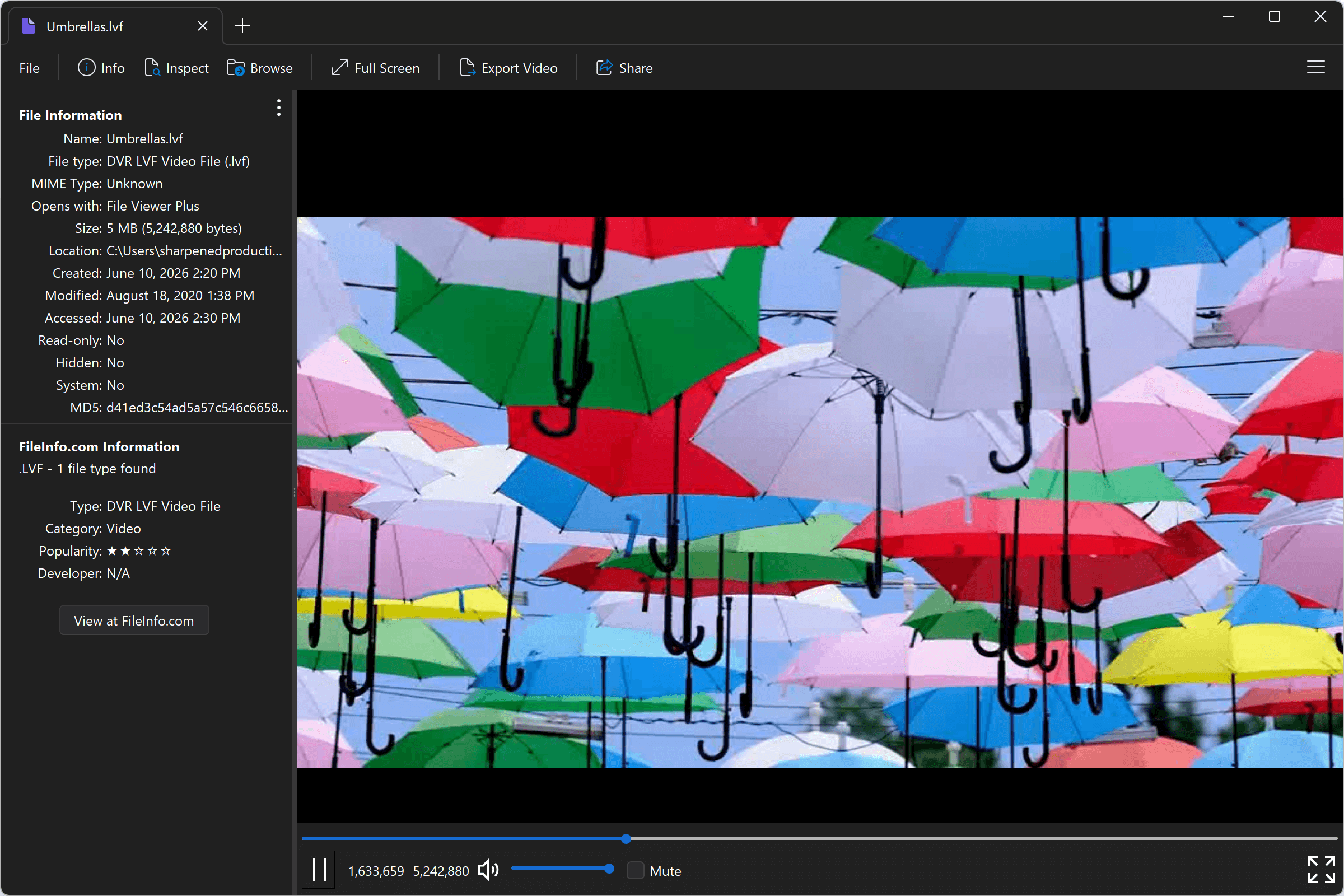
Task: Click the sidebar splitter grip handle
Action: (295, 492)
